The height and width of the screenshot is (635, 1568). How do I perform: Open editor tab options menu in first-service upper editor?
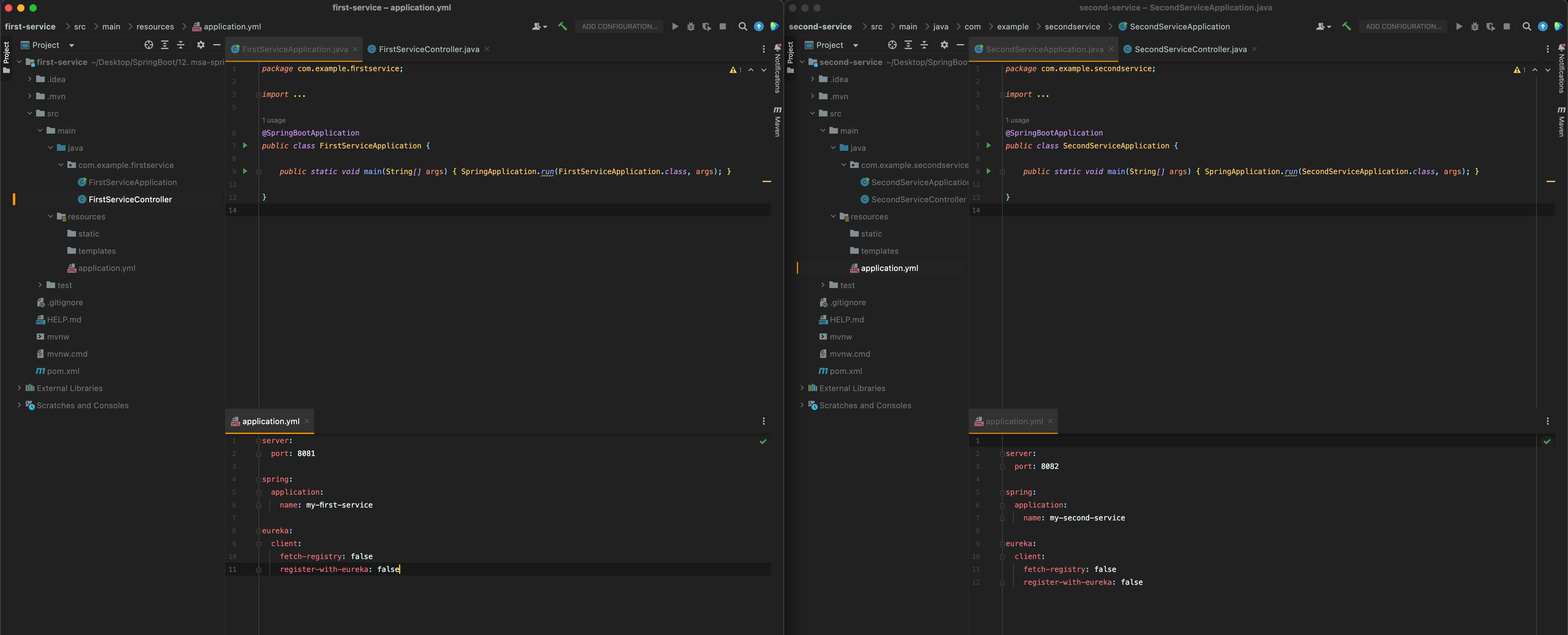pos(763,49)
